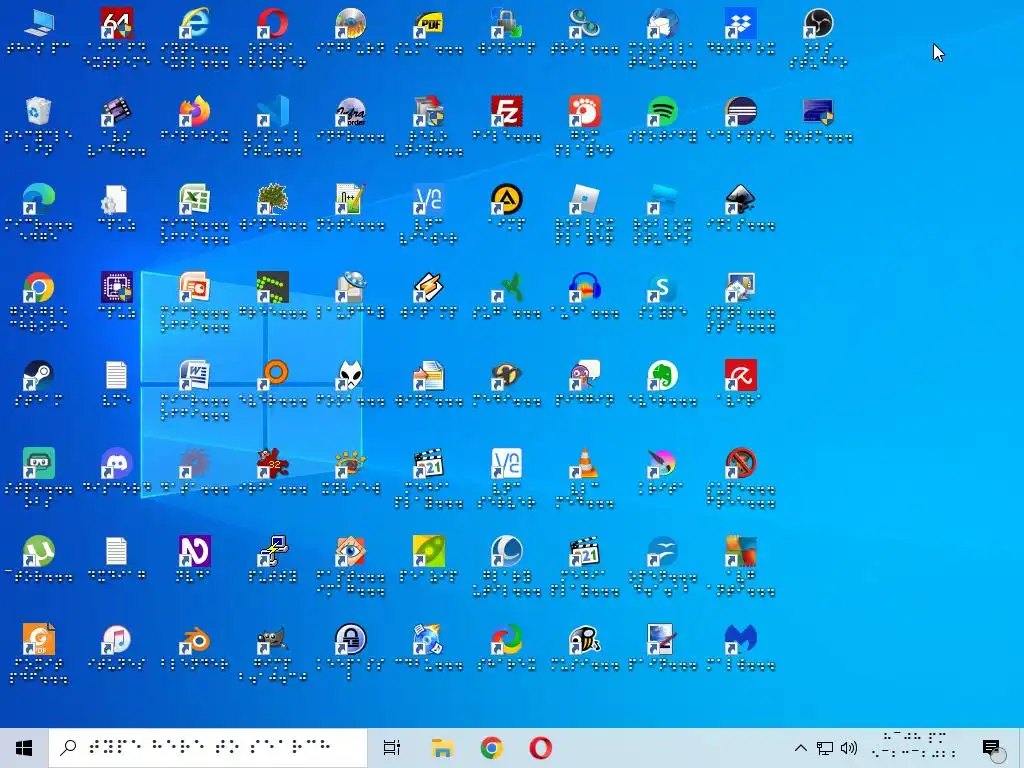The width and height of the screenshot is (1024, 768).
Task: Launch Internet Explorer from the desktop
Action: click(x=195, y=24)
